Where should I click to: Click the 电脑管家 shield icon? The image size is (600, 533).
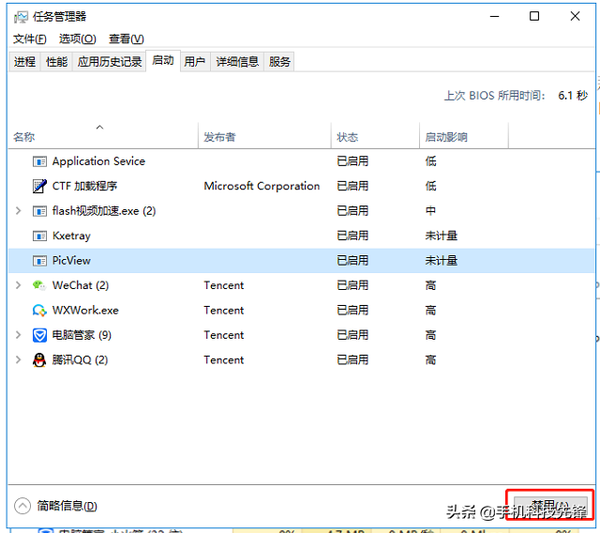coord(39,335)
